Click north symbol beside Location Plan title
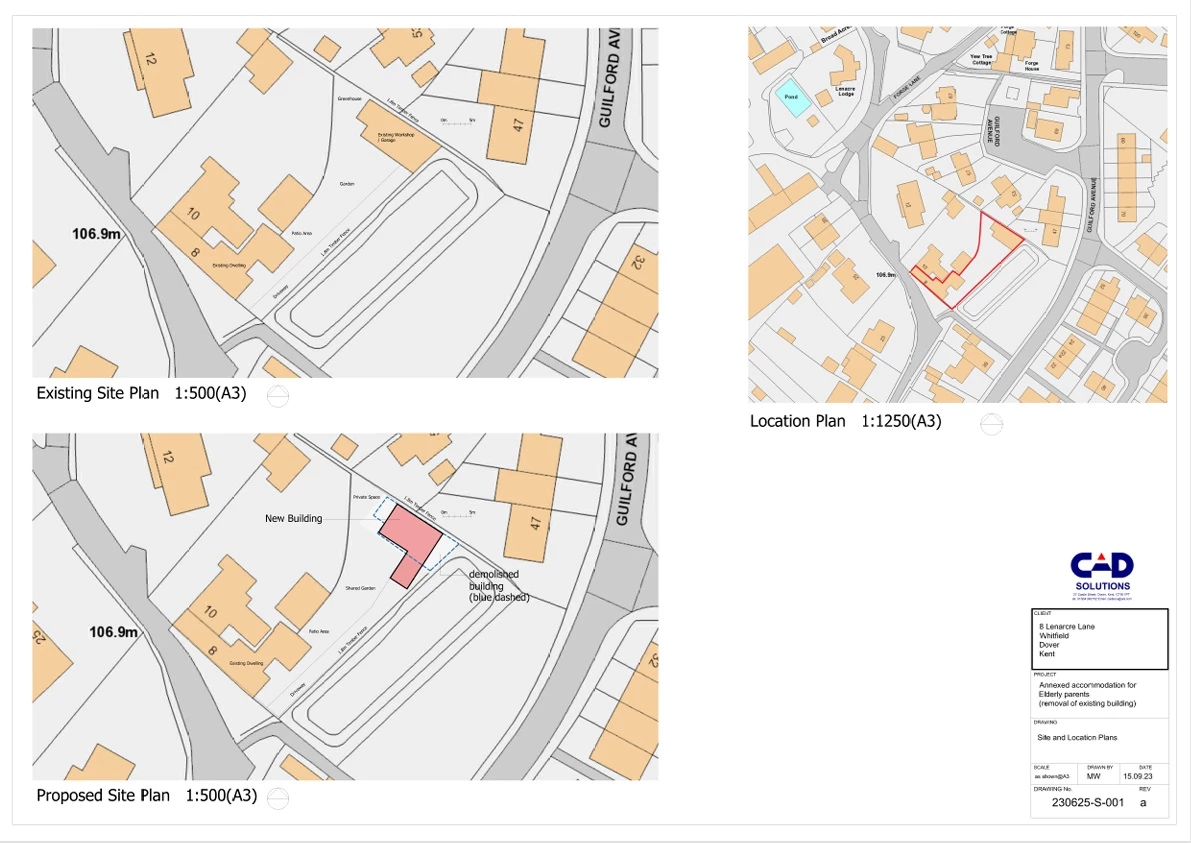The image size is (1191, 843). [991, 424]
